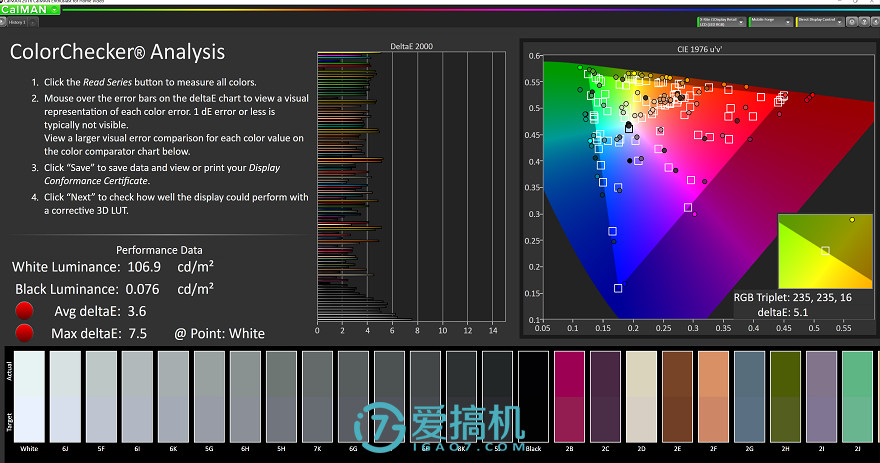Viewport: 880px width, 463px height.
Task: Select the 5H gray swatch
Action: click(x=281, y=397)
